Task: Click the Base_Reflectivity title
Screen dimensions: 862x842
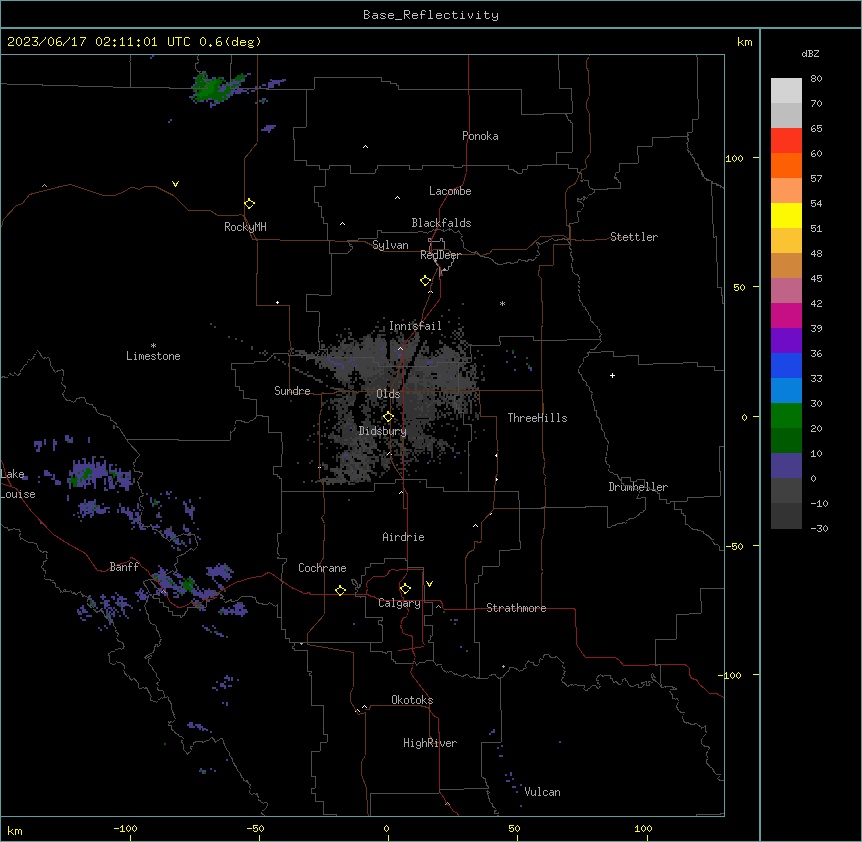Action: click(x=431, y=15)
